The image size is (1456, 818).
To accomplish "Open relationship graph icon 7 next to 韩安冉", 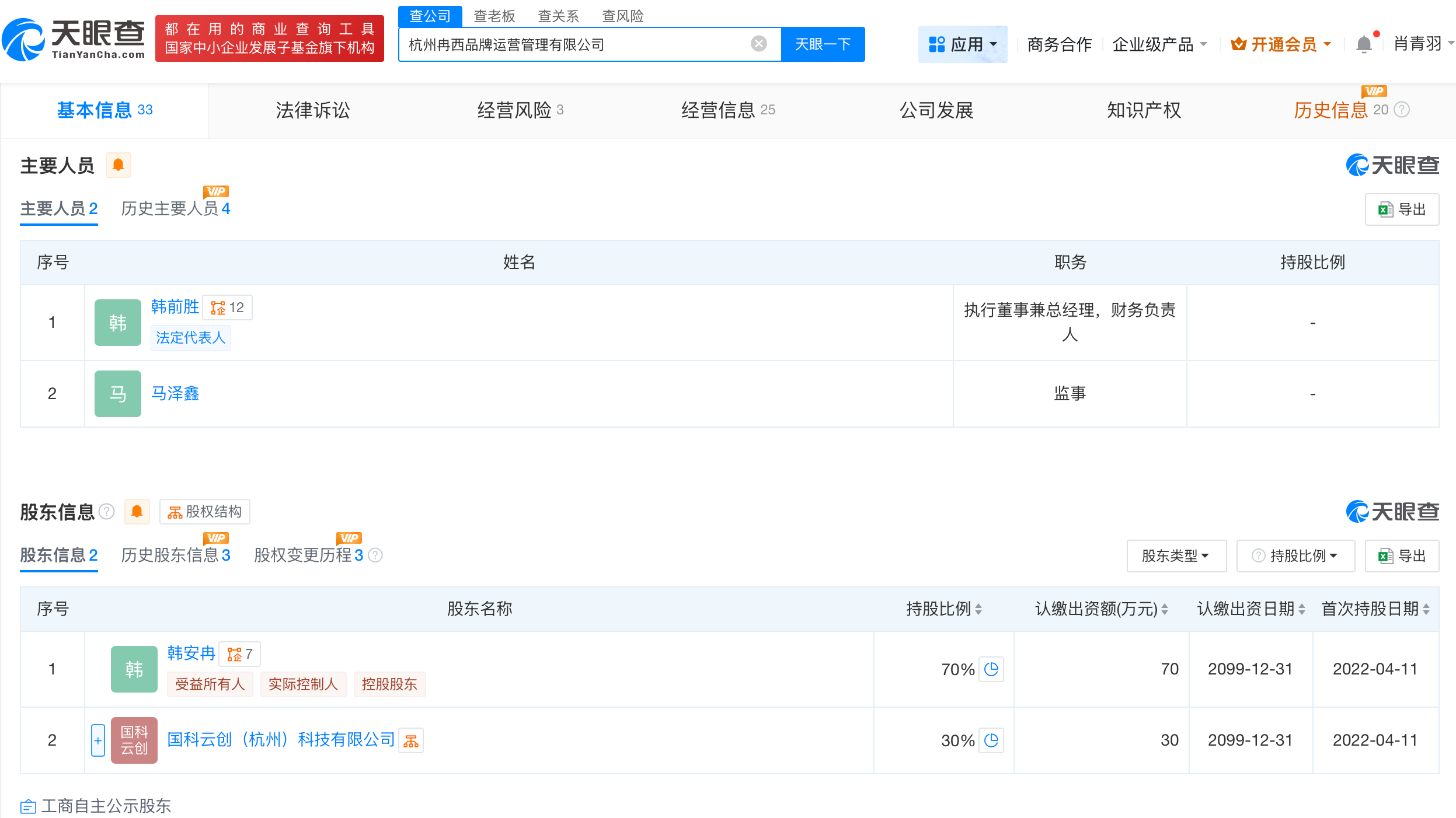I will 239,654.
